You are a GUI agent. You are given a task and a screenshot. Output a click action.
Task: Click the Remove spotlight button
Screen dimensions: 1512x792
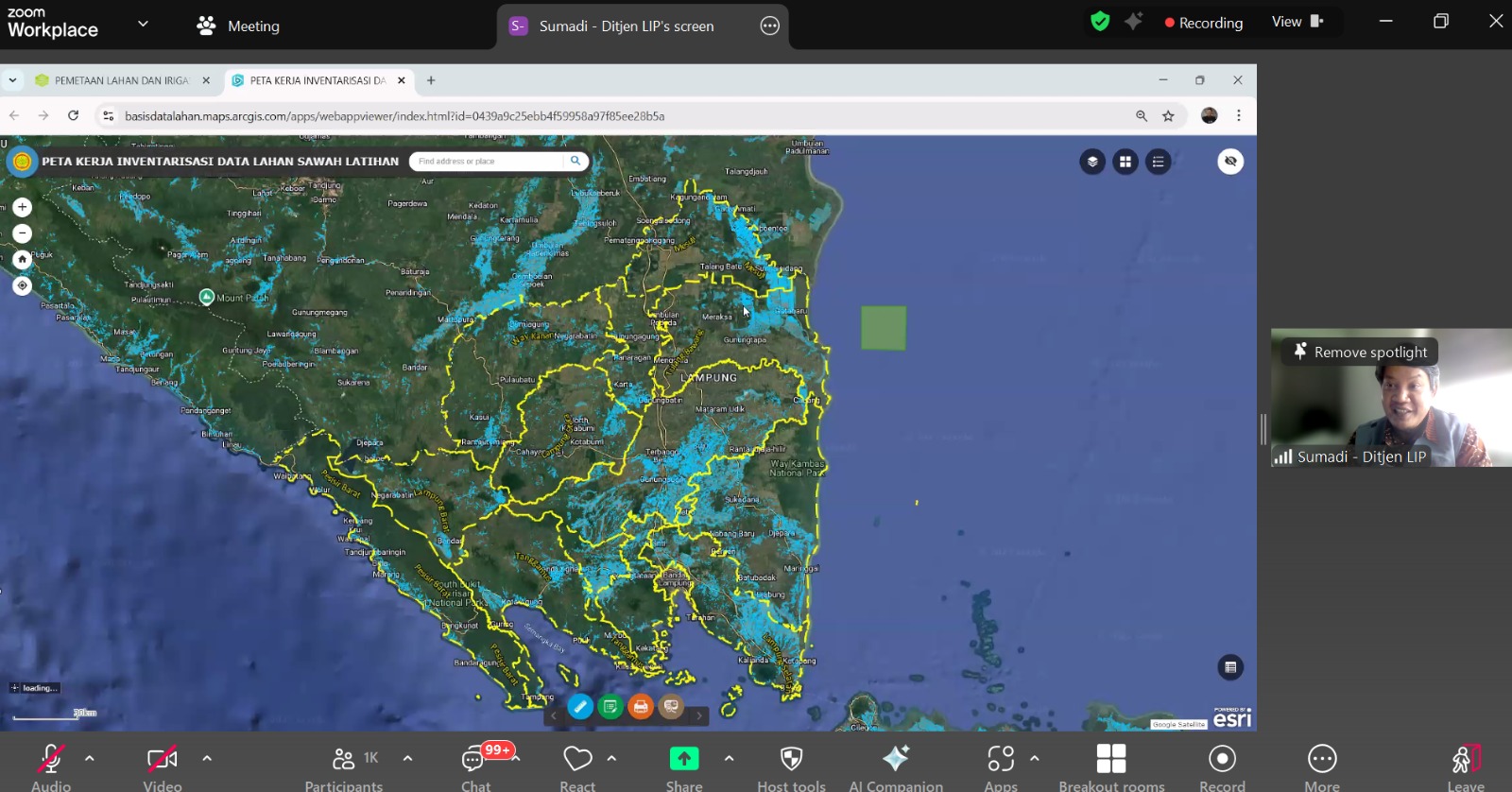pos(1360,352)
